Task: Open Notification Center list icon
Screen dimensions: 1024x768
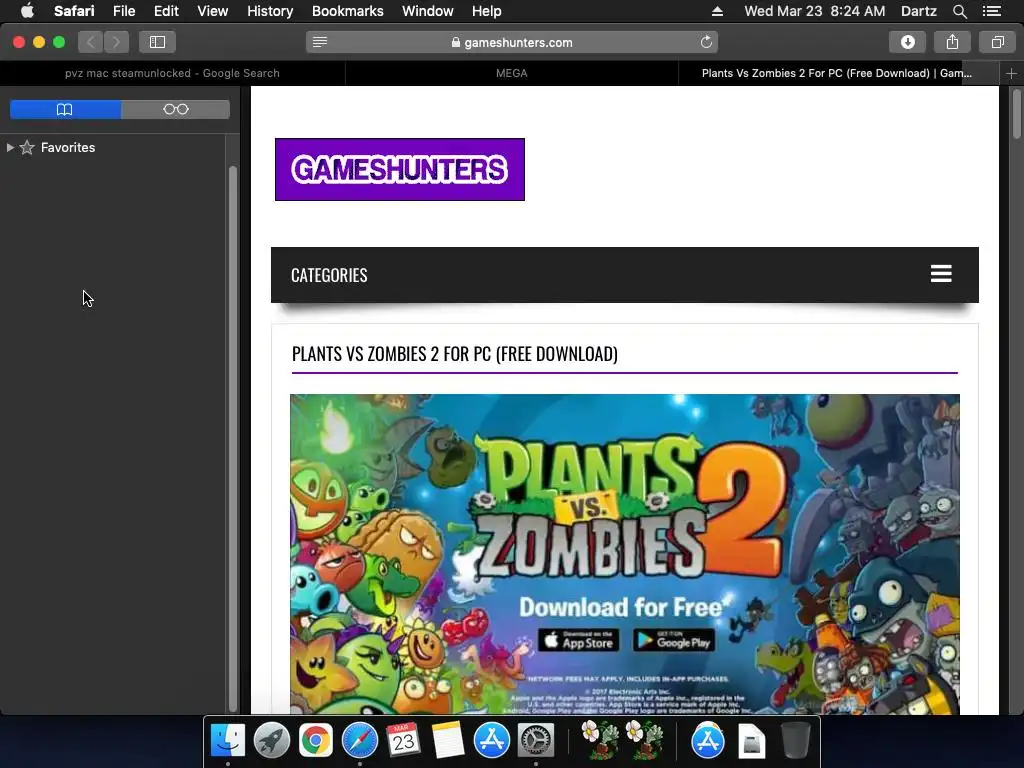Action: (x=991, y=11)
